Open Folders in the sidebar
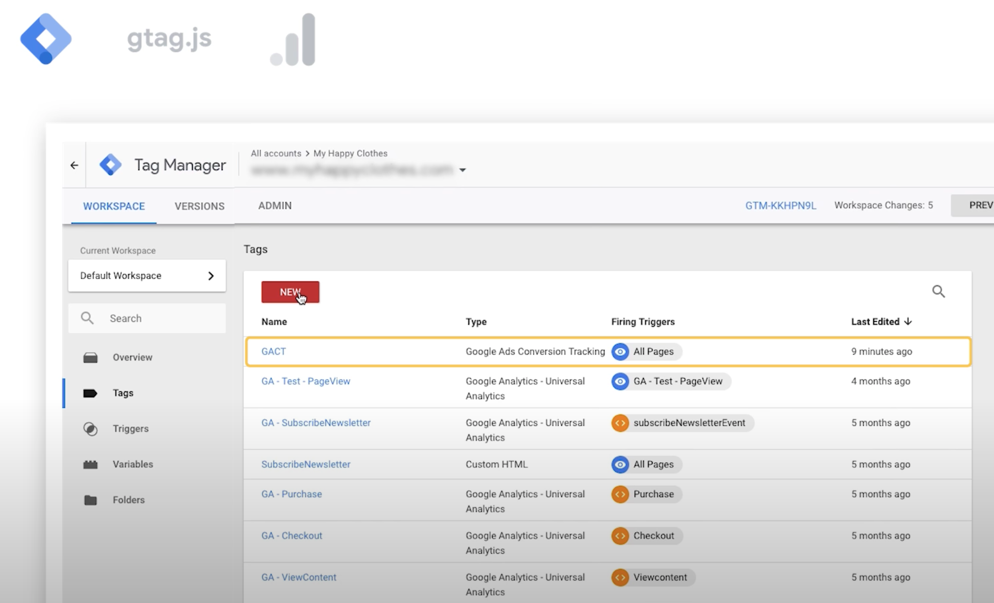The image size is (994, 603). pos(129,500)
